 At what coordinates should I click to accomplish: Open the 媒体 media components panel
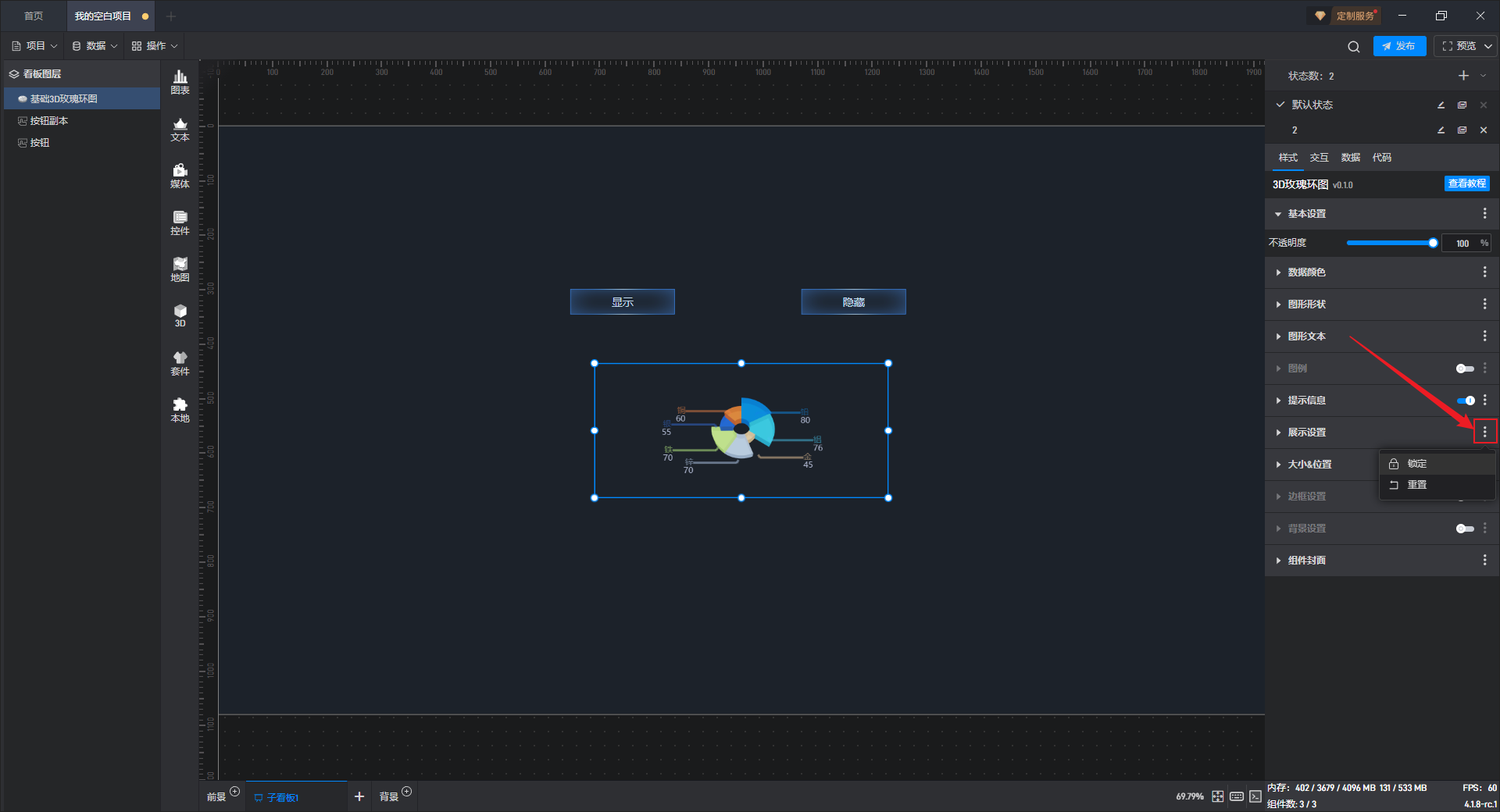tap(180, 176)
